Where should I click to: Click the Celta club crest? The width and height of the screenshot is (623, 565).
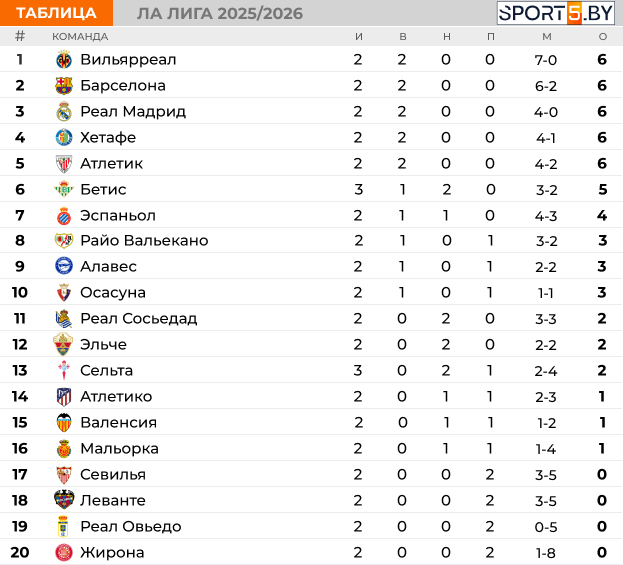[64, 370]
